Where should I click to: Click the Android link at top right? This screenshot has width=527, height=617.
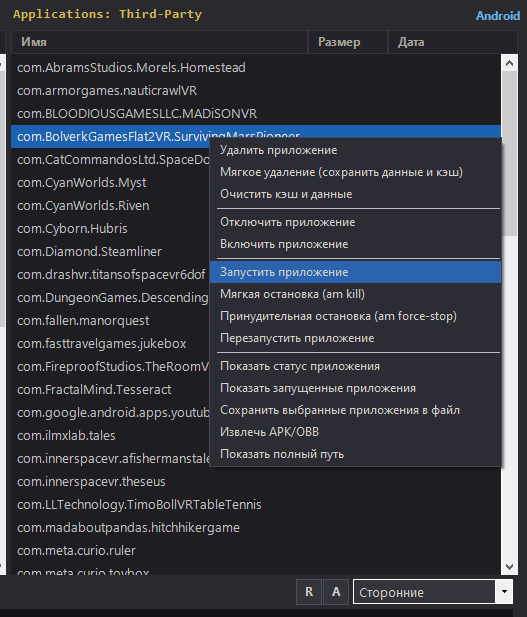497,15
